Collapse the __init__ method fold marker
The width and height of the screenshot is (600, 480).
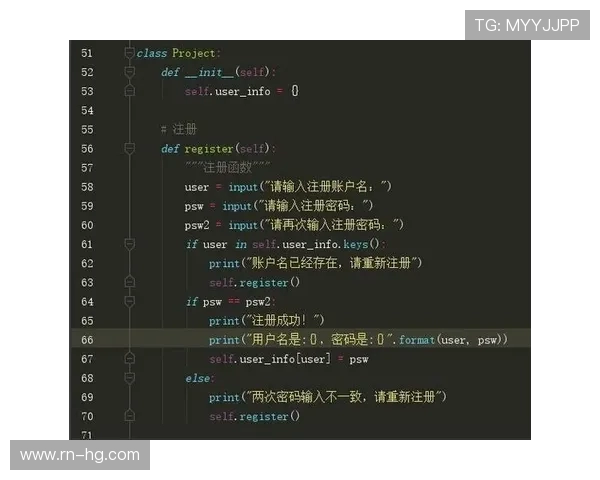[129, 72]
